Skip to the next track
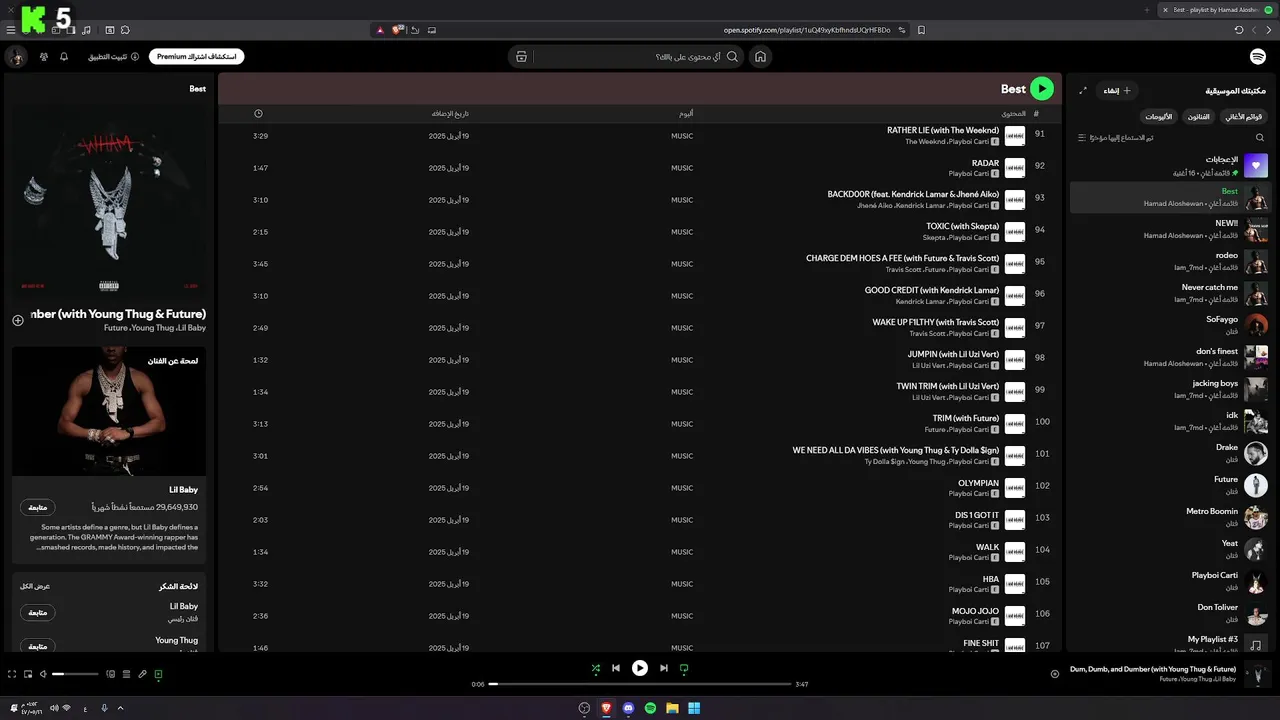Screen dimensions: 1280x720 (664, 668)
